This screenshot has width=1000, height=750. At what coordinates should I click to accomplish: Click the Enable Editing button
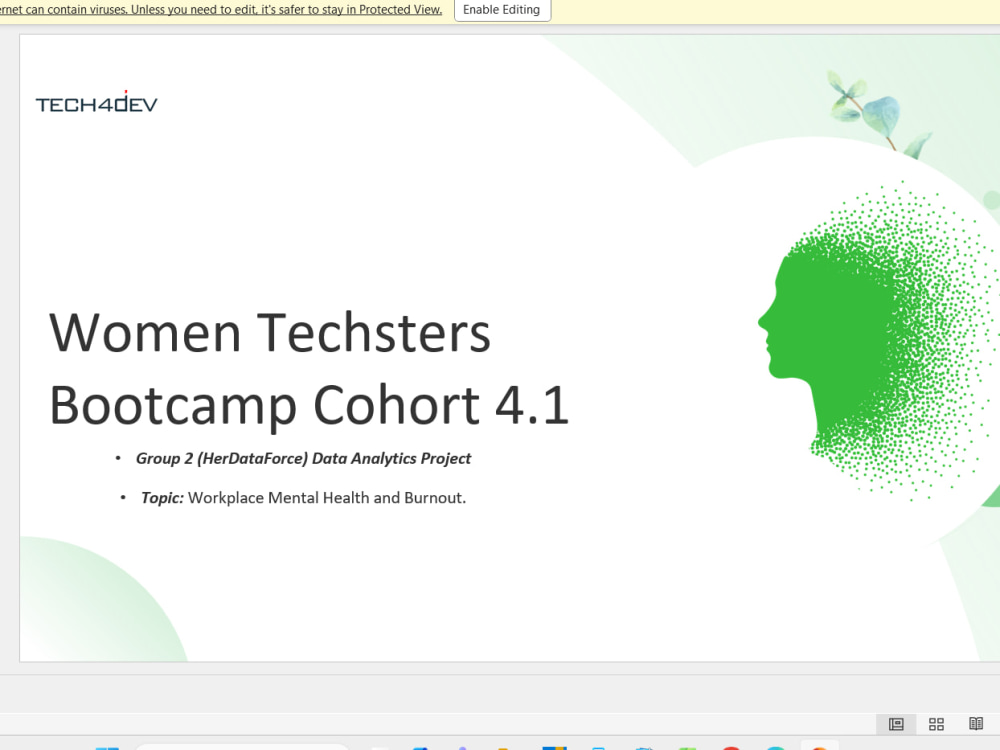(502, 10)
